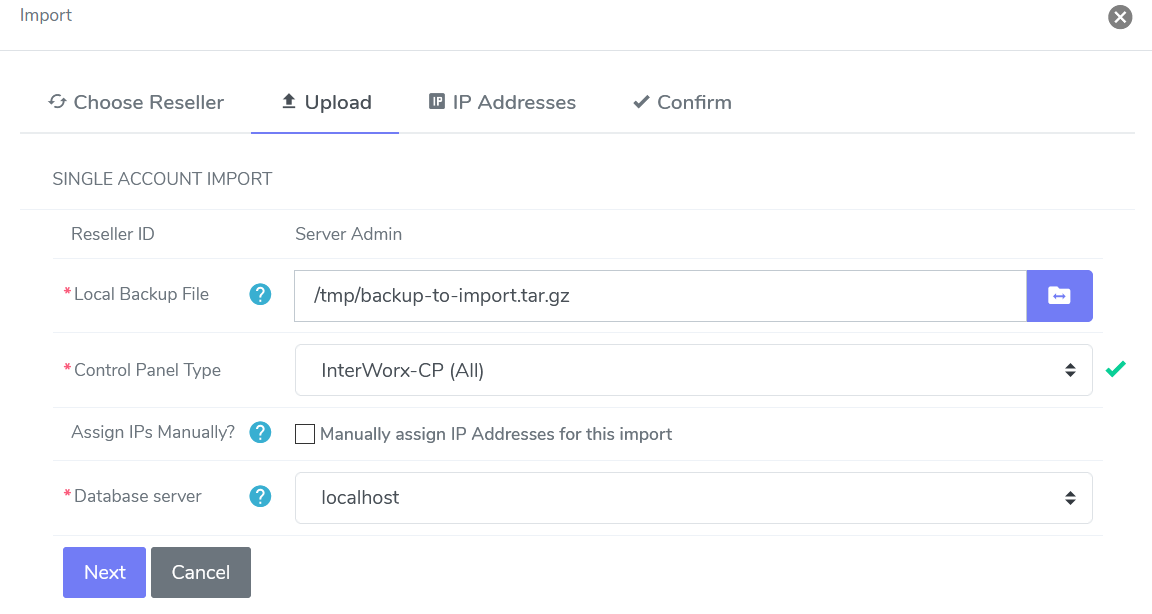Cancel the import process

click(200, 572)
